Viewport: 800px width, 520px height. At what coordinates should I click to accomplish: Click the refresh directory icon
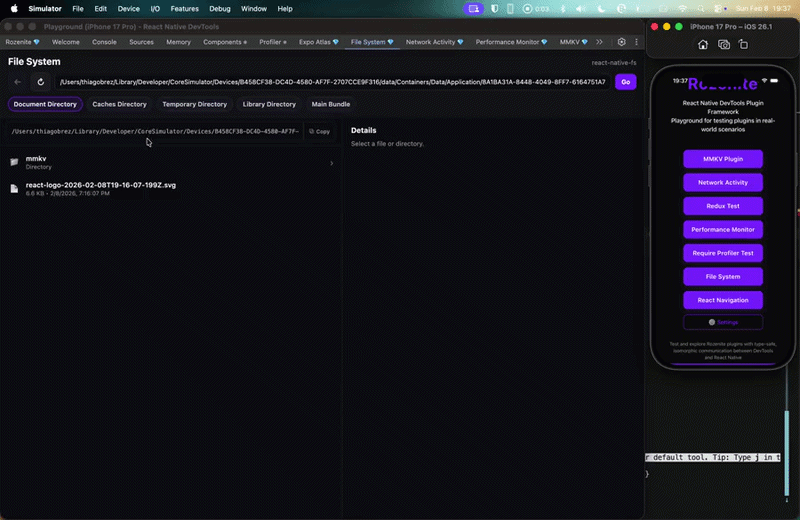coord(40,82)
